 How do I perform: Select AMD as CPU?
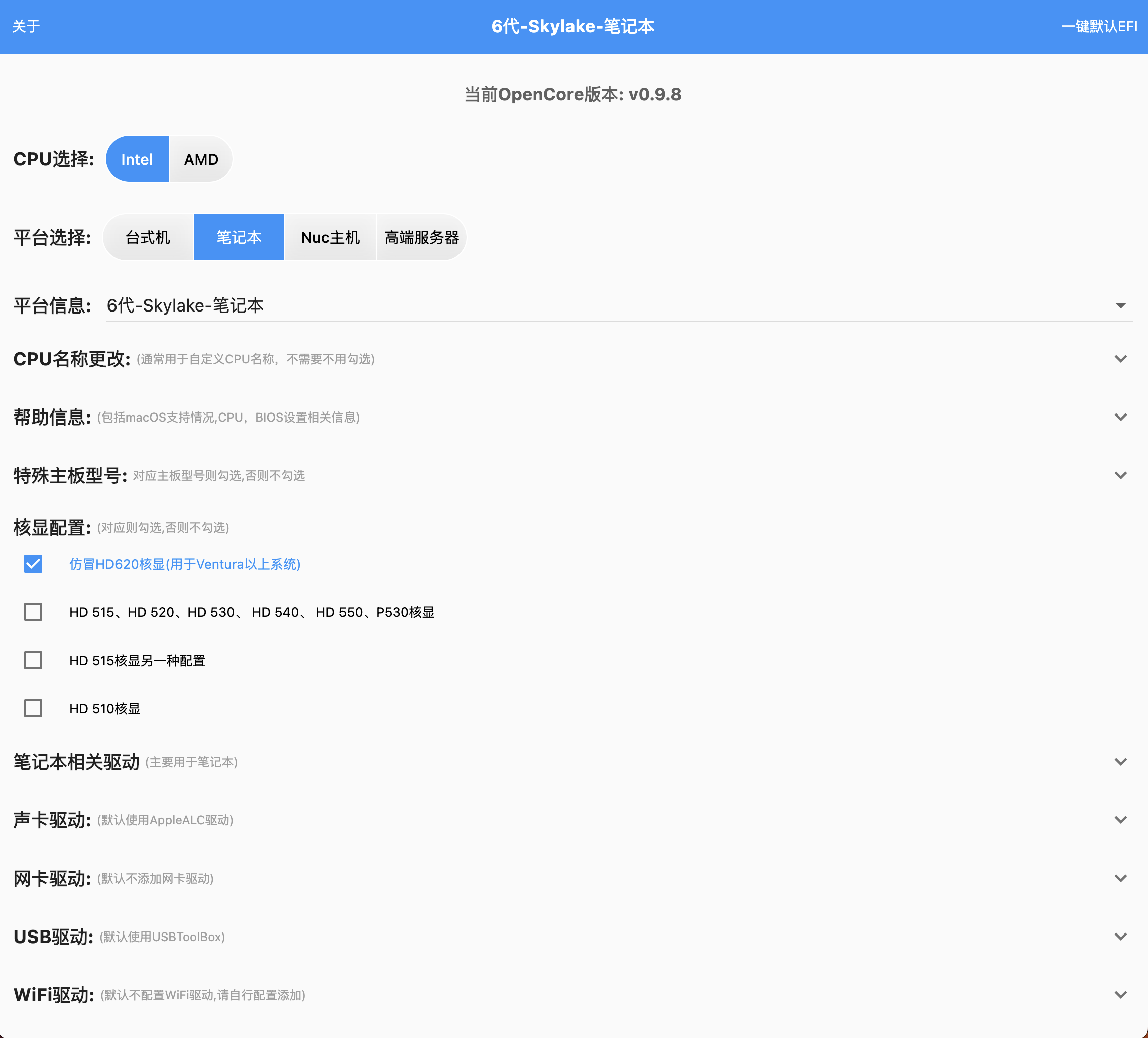pos(201,159)
